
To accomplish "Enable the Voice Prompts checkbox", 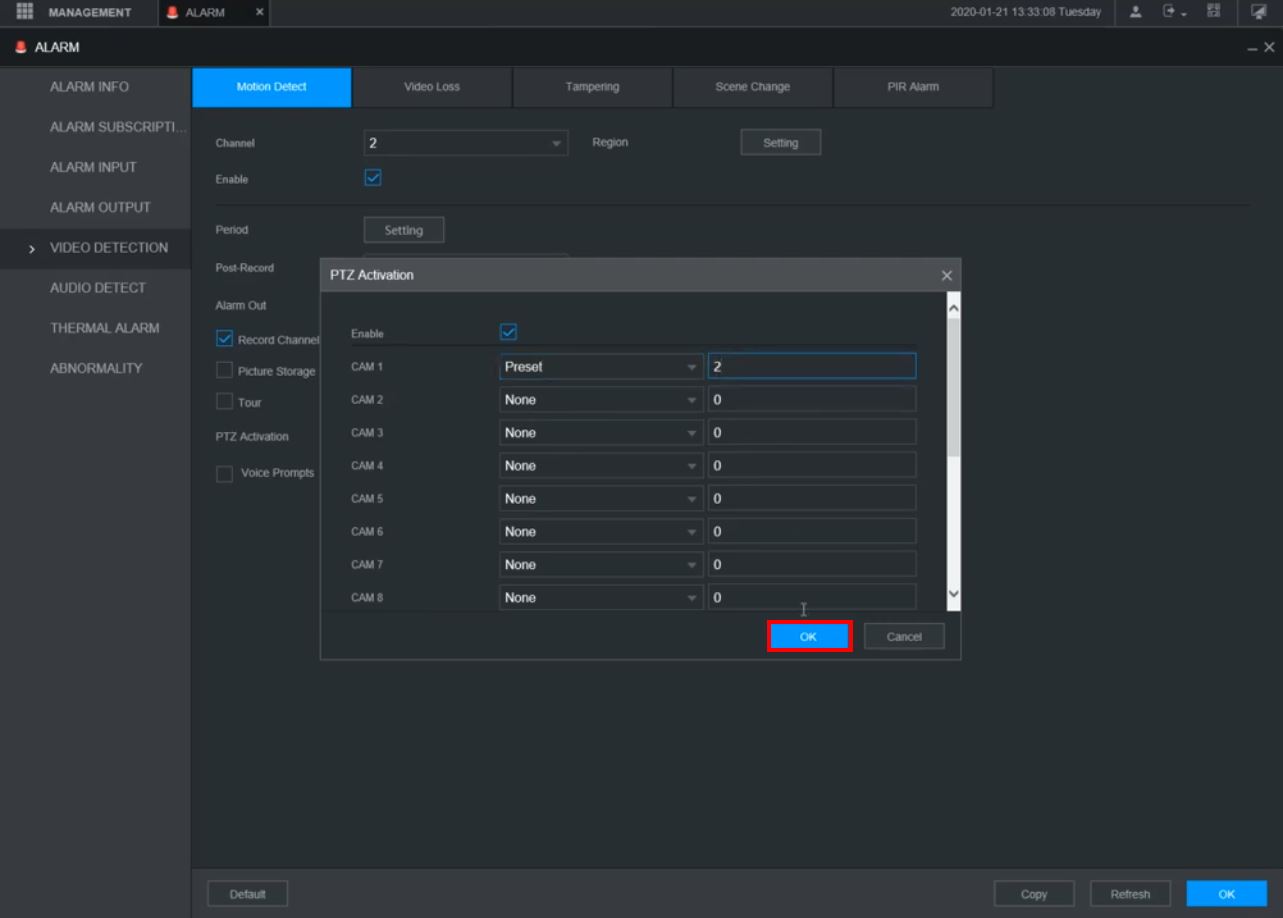I will tap(225, 473).
